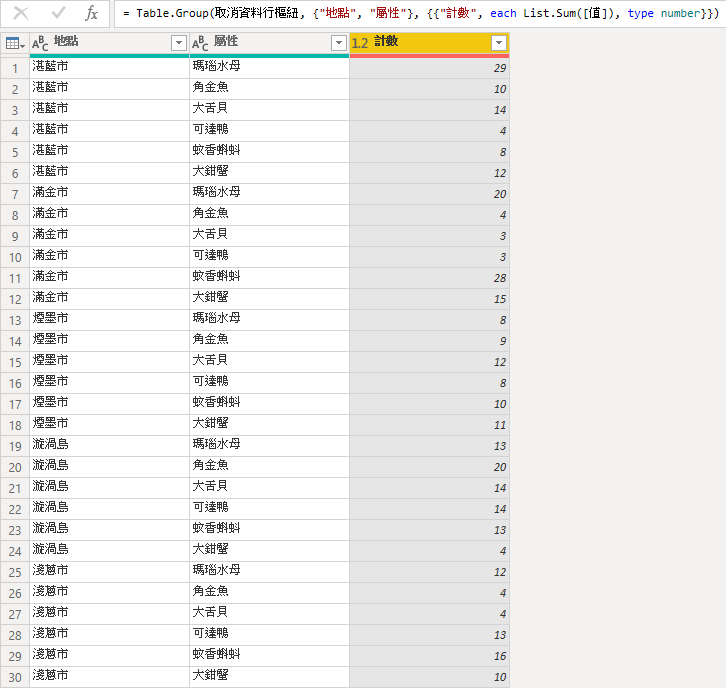Open the filter dropdown for 地點 column

pyautogui.click(x=179, y=44)
